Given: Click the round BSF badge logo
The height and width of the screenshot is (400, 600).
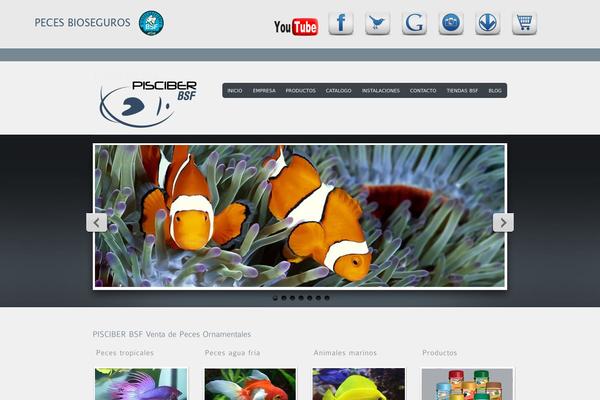Looking at the screenshot, I should tap(151, 23).
